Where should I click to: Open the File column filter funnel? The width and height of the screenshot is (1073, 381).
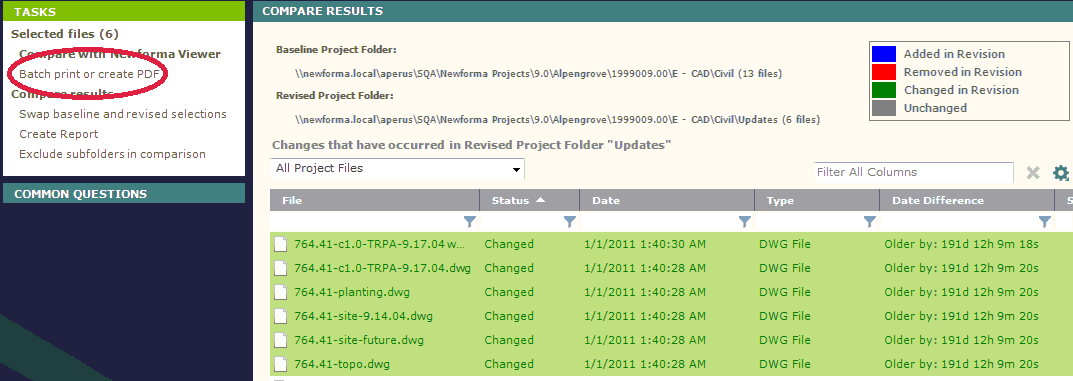point(469,222)
